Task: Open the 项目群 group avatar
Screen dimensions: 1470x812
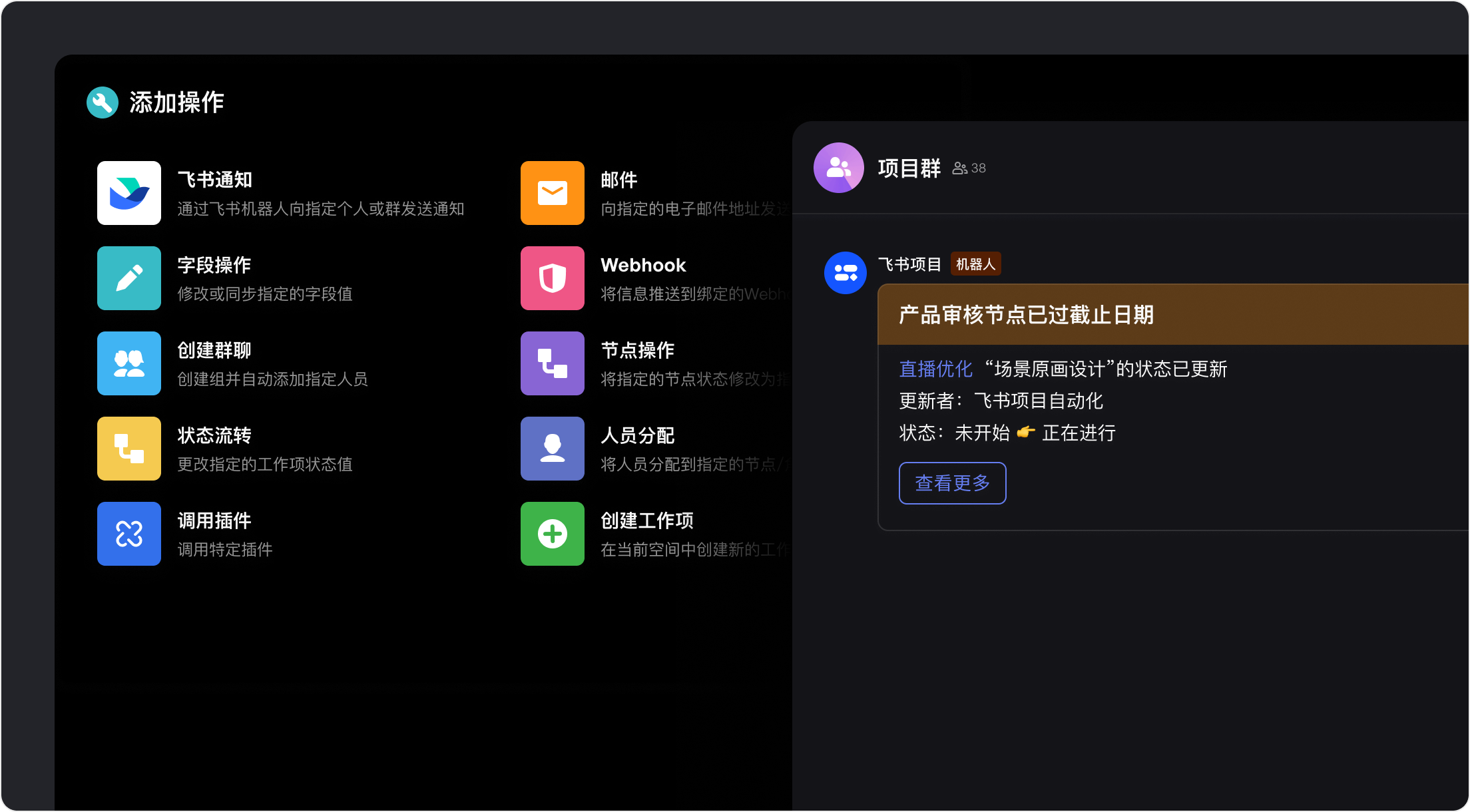Action: click(x=838, y=168)
